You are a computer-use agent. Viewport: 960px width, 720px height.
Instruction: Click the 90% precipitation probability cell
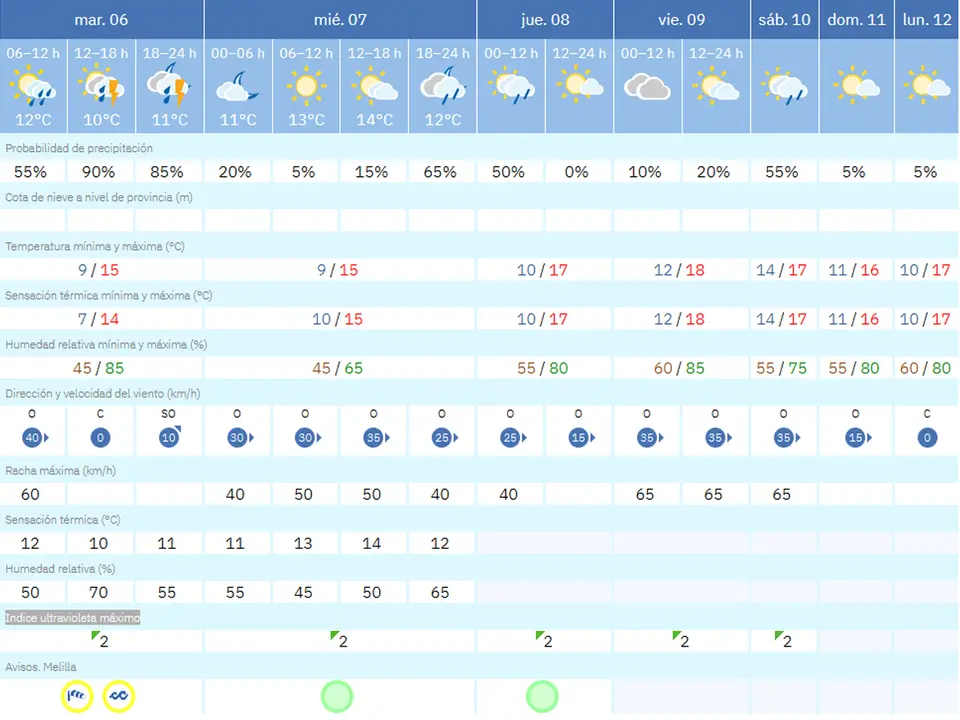click(99, 172)
